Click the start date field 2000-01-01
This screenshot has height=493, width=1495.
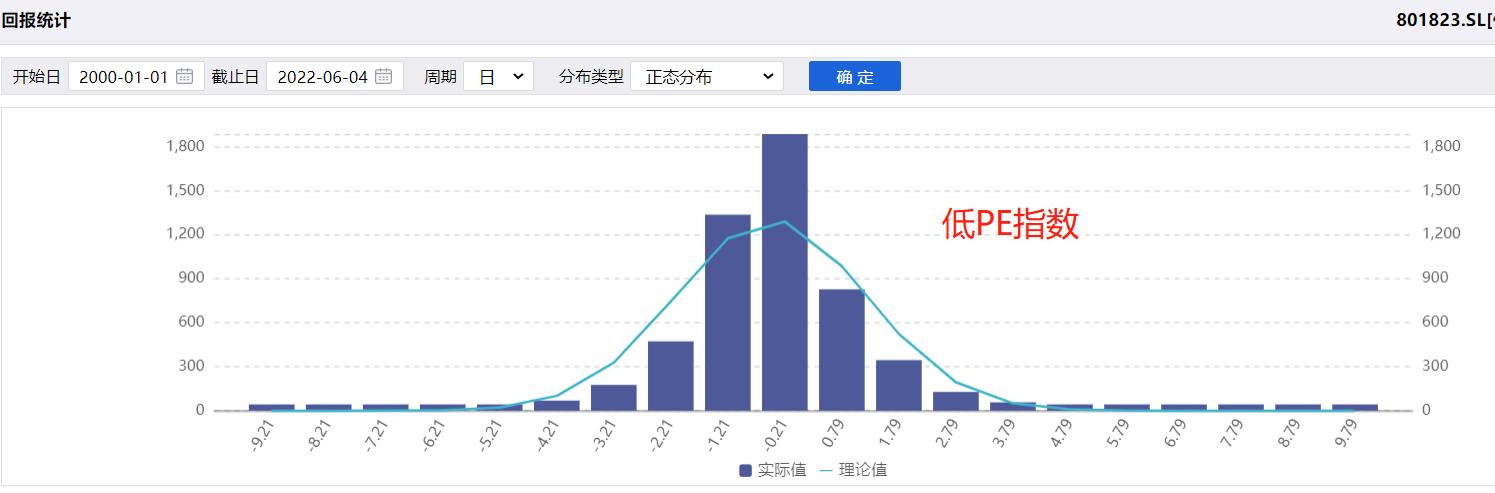(136, 76)
